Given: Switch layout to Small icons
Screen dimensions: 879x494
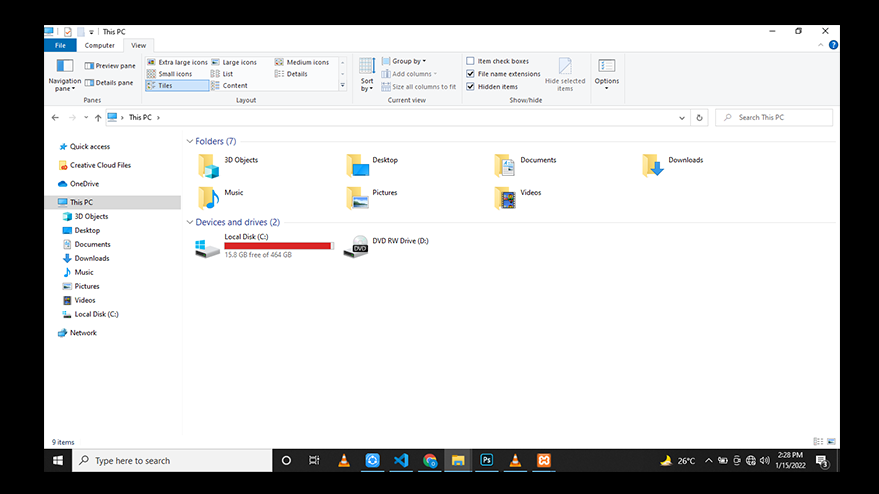Looking at the screenshot, I should coord(169,74).
